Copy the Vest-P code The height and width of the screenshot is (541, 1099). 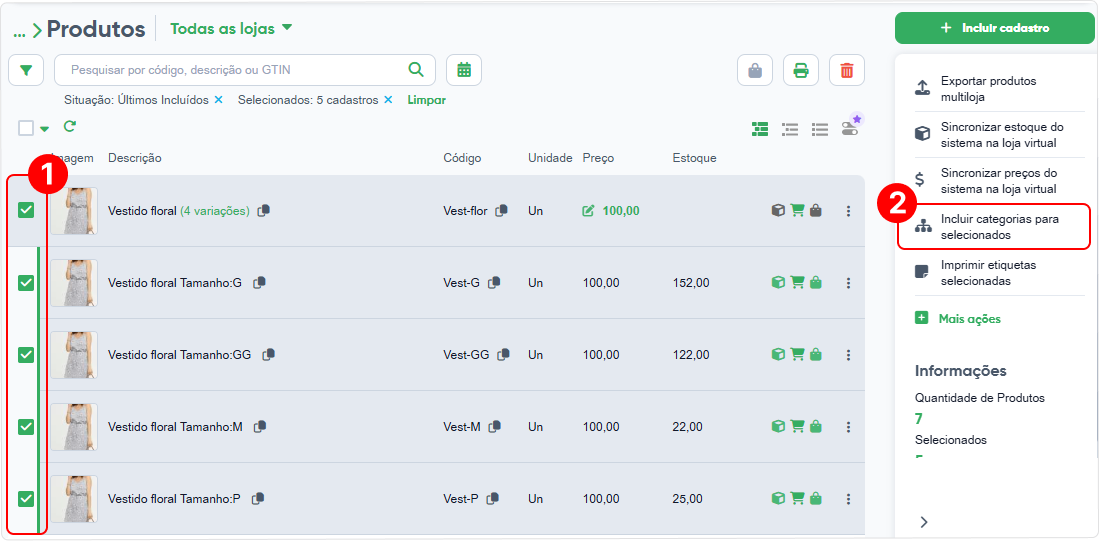pyautogui.click(x=493, y=498)
